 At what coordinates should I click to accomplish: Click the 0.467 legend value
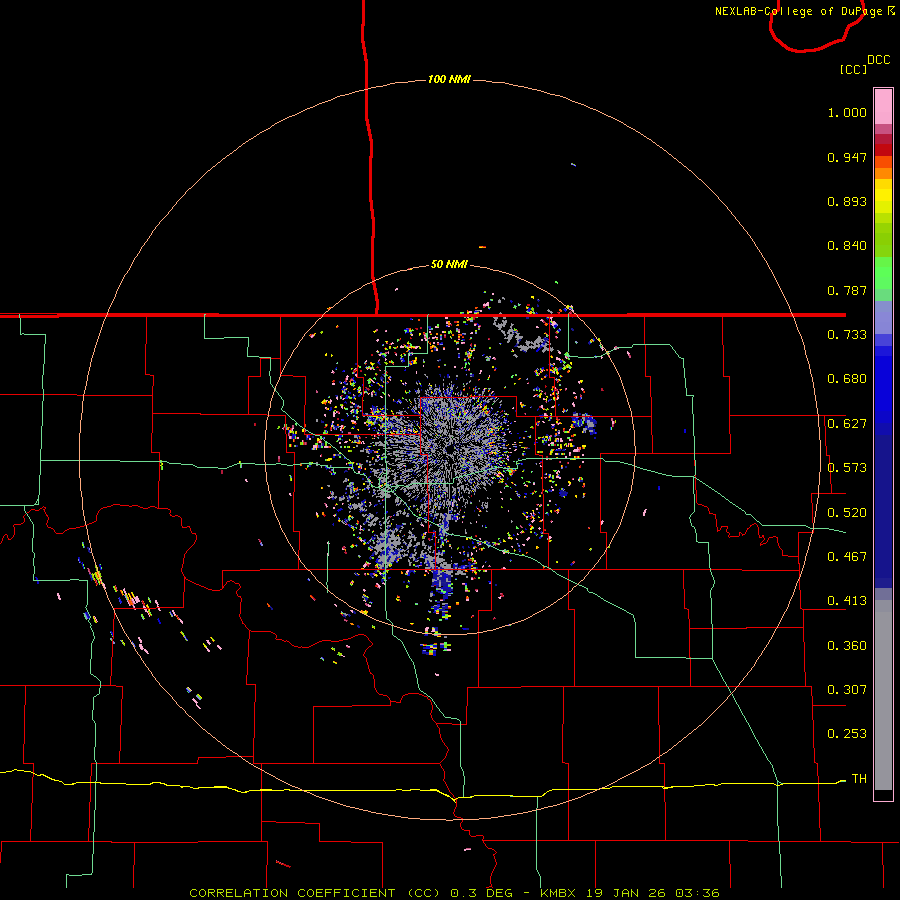847,557
